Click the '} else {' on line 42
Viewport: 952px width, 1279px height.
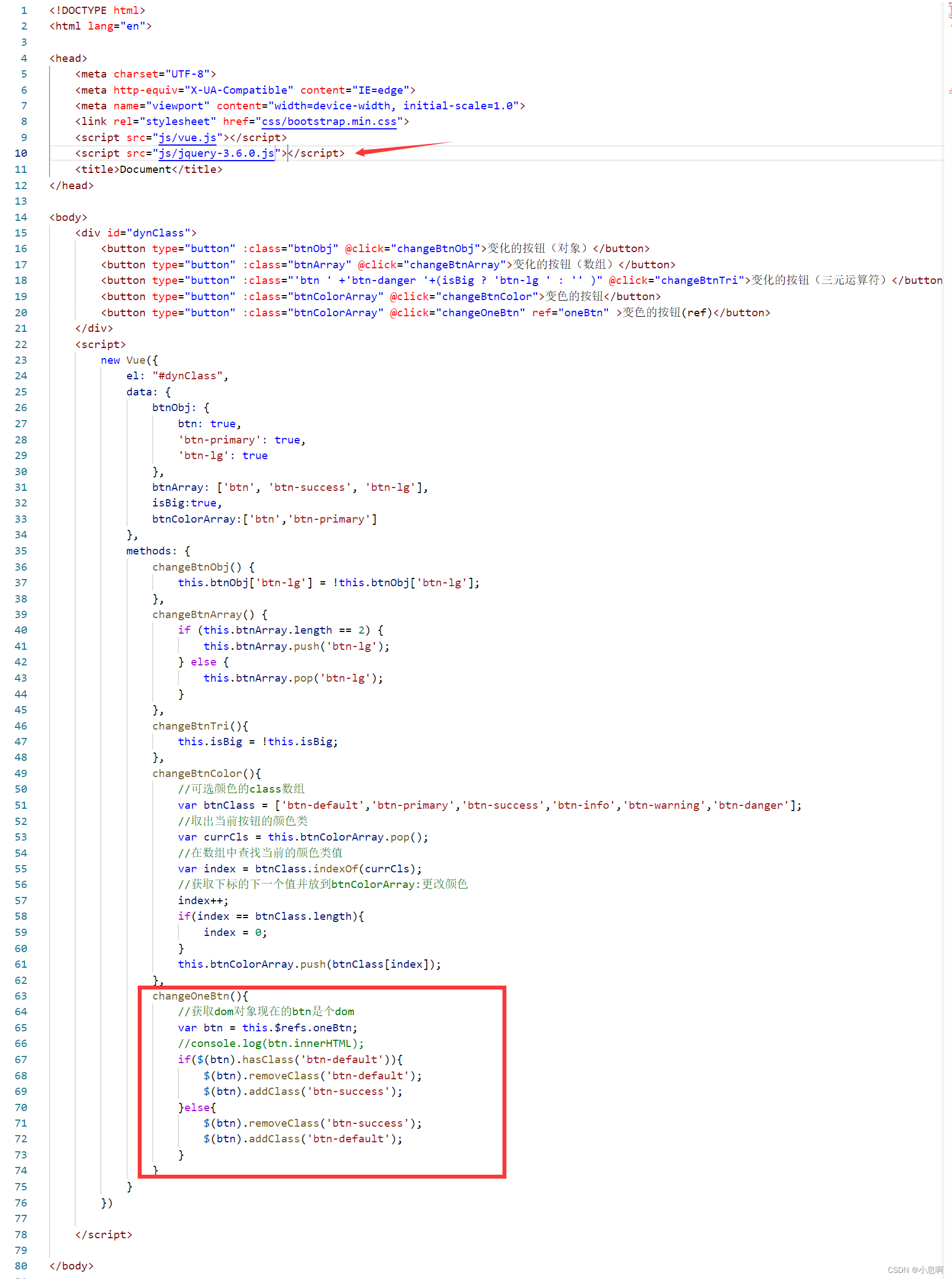(x=204, y=662)
